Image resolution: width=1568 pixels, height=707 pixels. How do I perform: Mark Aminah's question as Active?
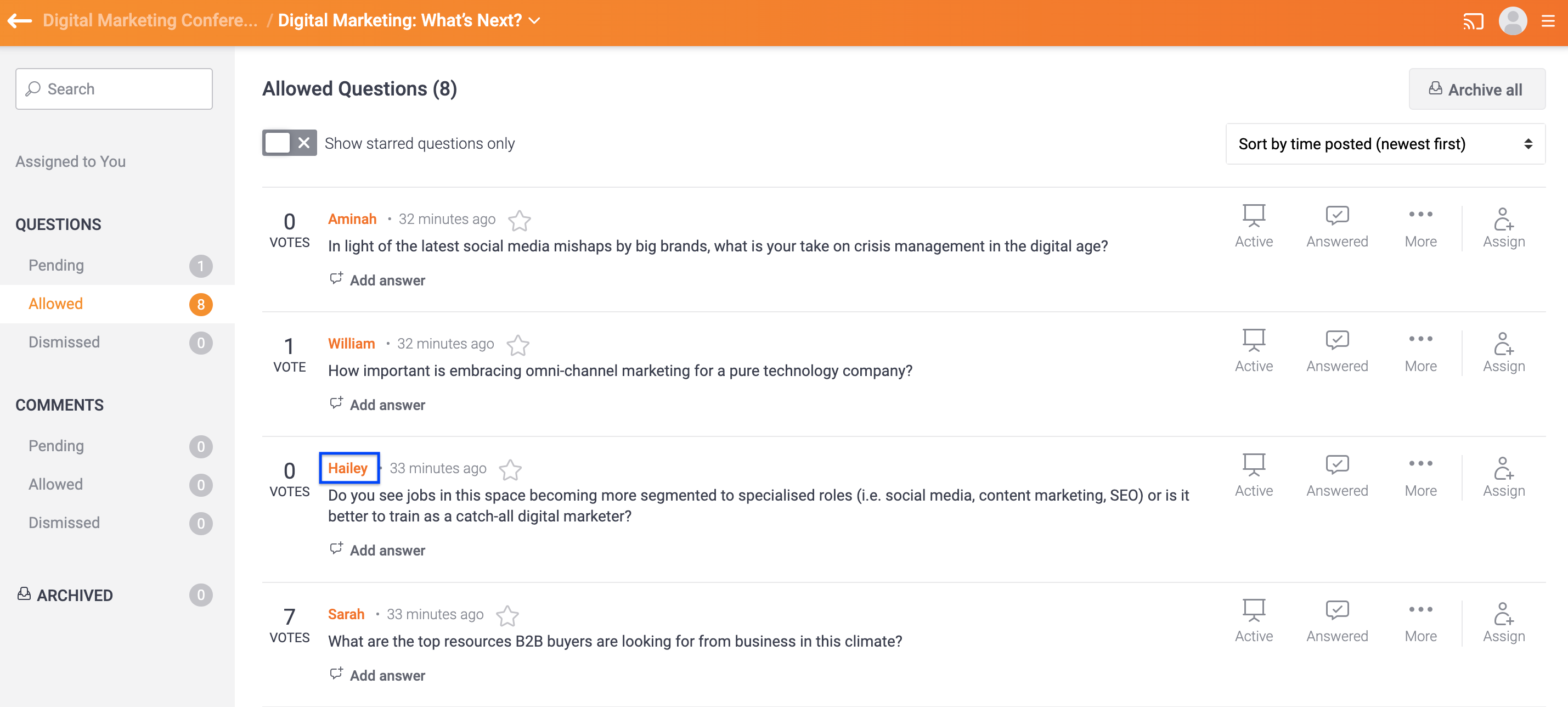1253,226
